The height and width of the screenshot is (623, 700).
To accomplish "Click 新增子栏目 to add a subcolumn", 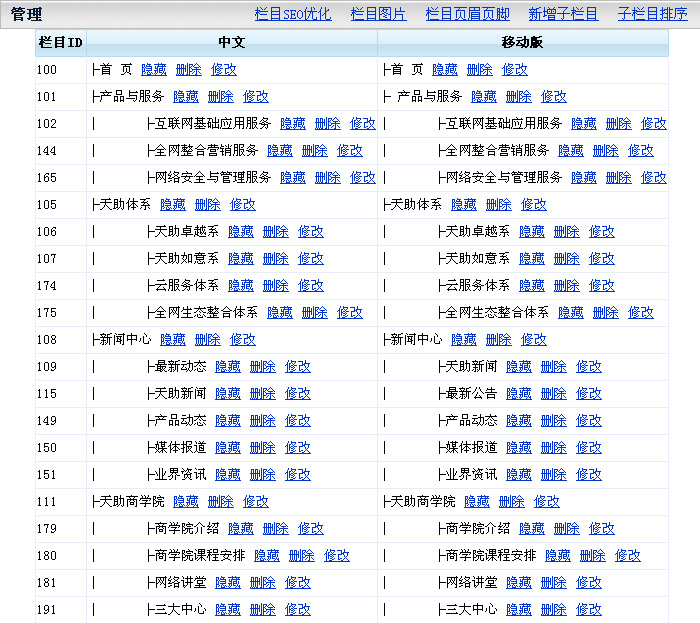I will click(x=563, y=14).
